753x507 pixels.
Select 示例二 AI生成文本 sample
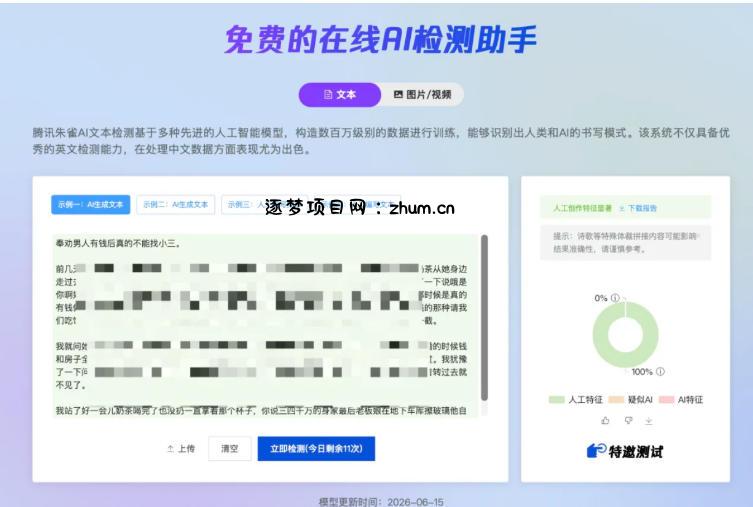(175, 205)
